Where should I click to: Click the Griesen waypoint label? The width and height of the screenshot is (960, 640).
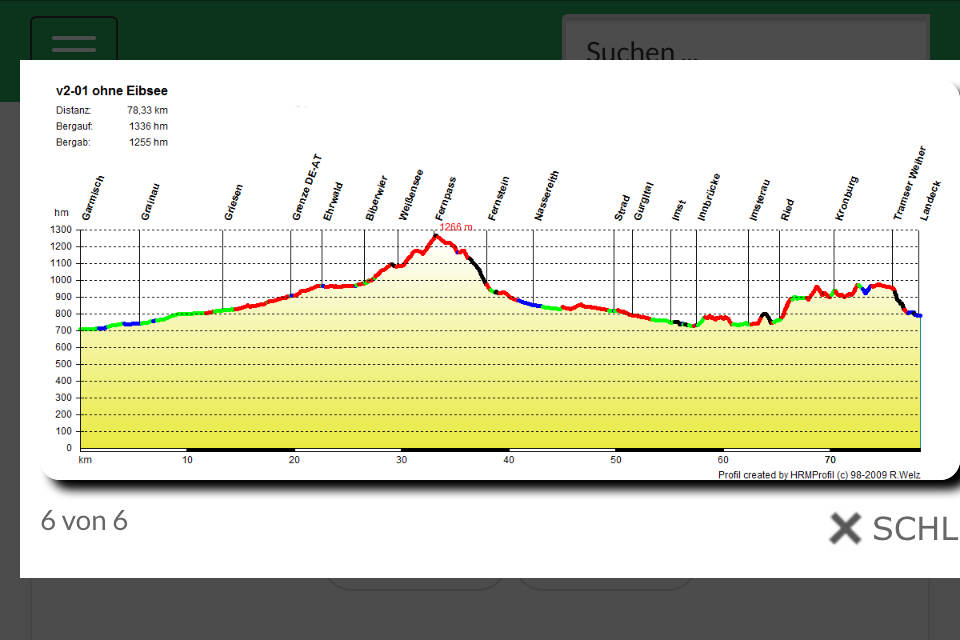(x=233, y=202)
